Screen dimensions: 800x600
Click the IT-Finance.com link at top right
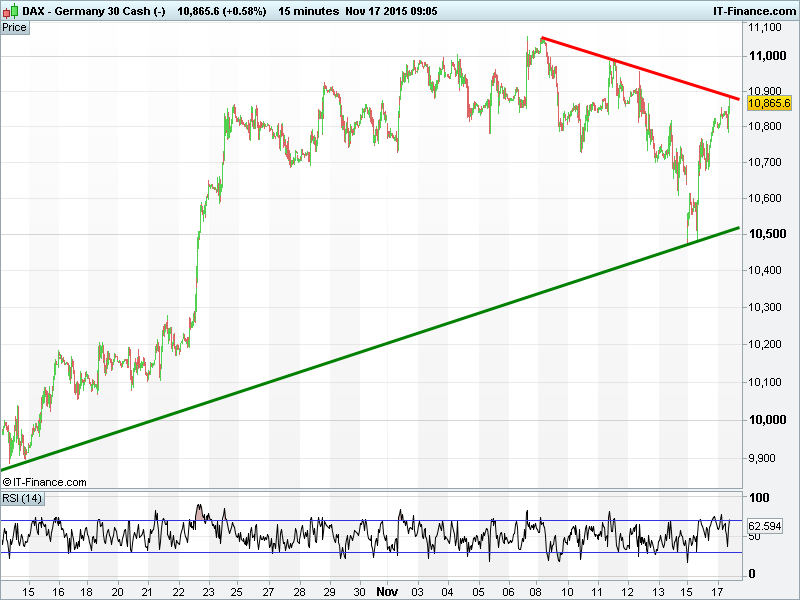pos(749,10)
